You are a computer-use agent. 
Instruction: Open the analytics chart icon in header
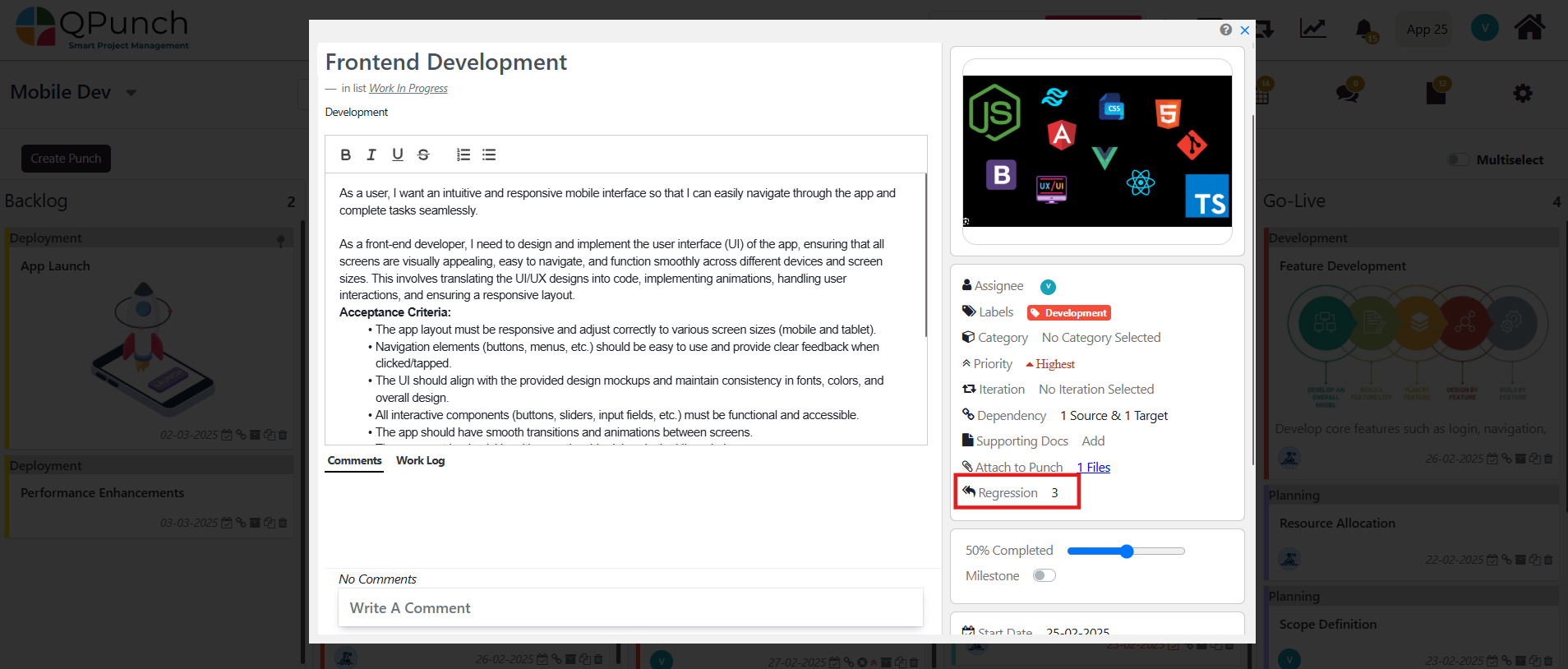pos(1312,29)
